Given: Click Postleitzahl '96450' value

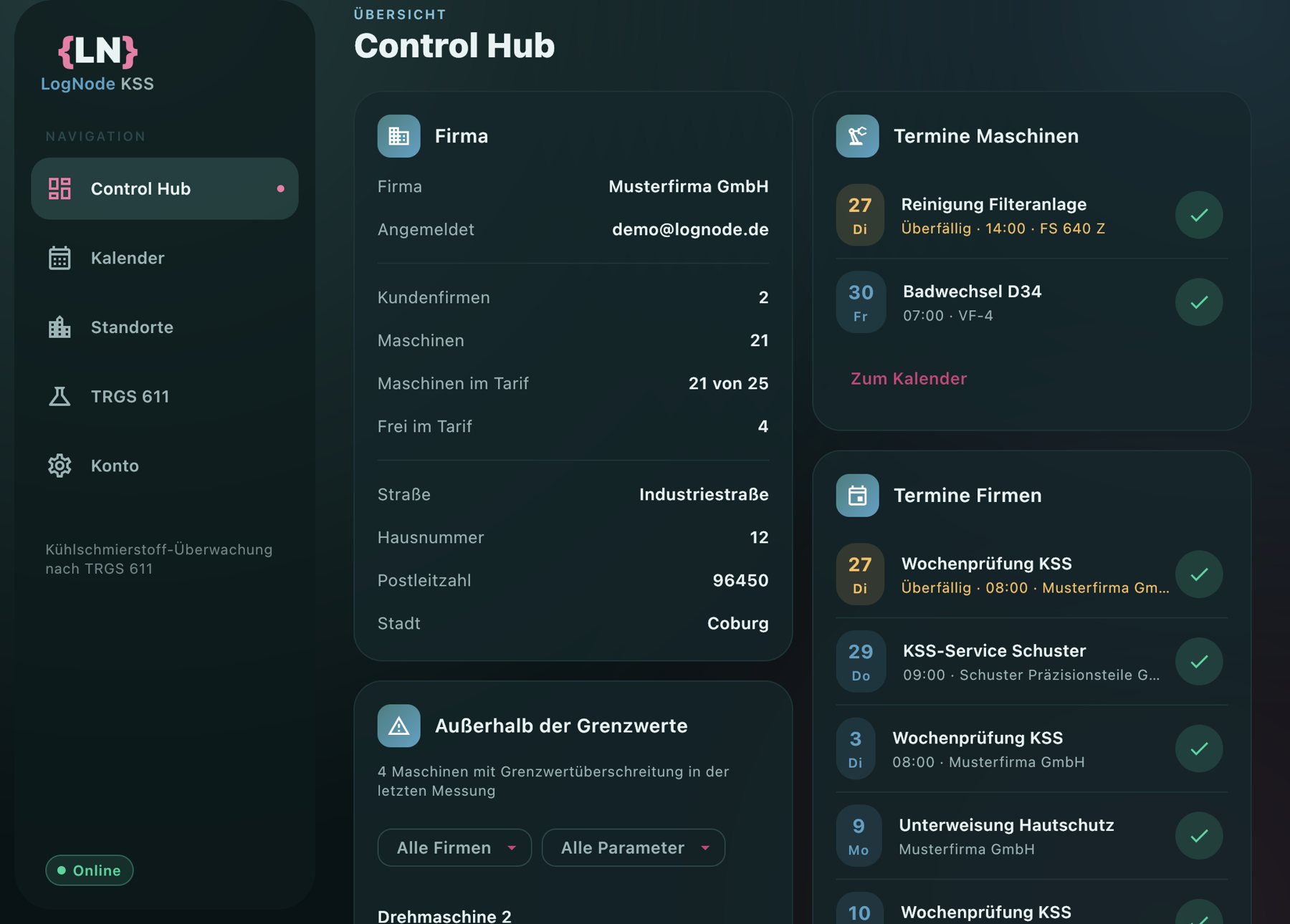Looking at the screenshot, I should point(740,580).
